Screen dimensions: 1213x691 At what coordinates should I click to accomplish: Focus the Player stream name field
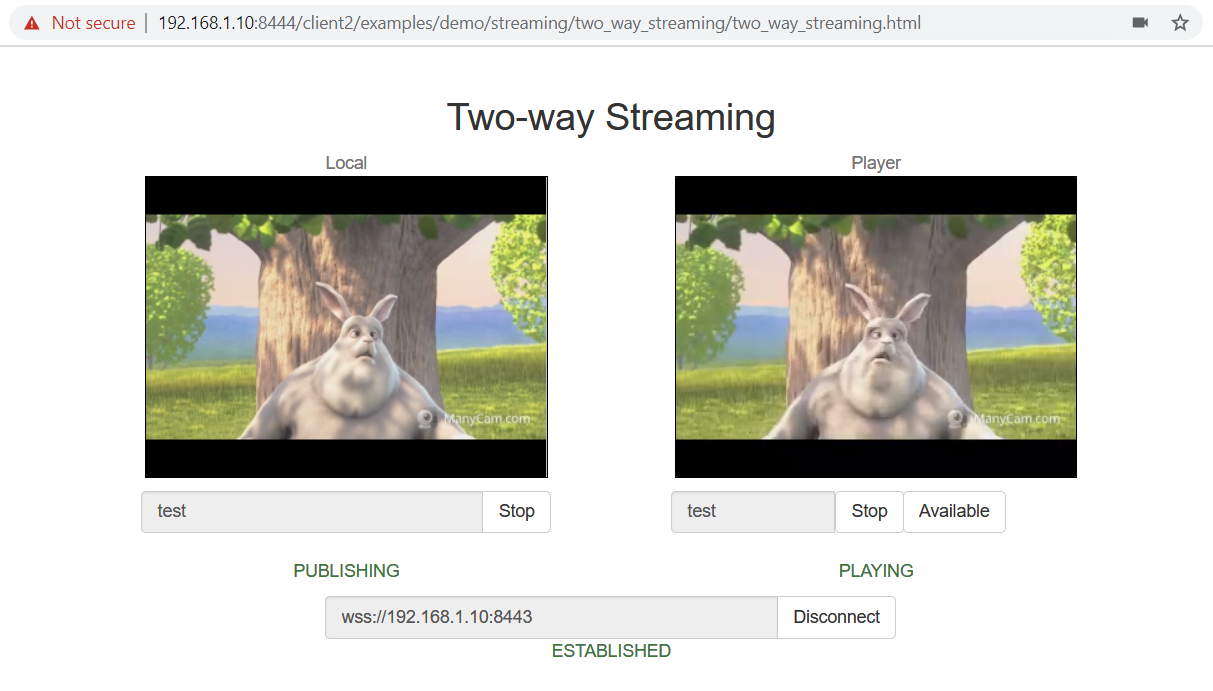pyautogui.click(x=752, y=512)
